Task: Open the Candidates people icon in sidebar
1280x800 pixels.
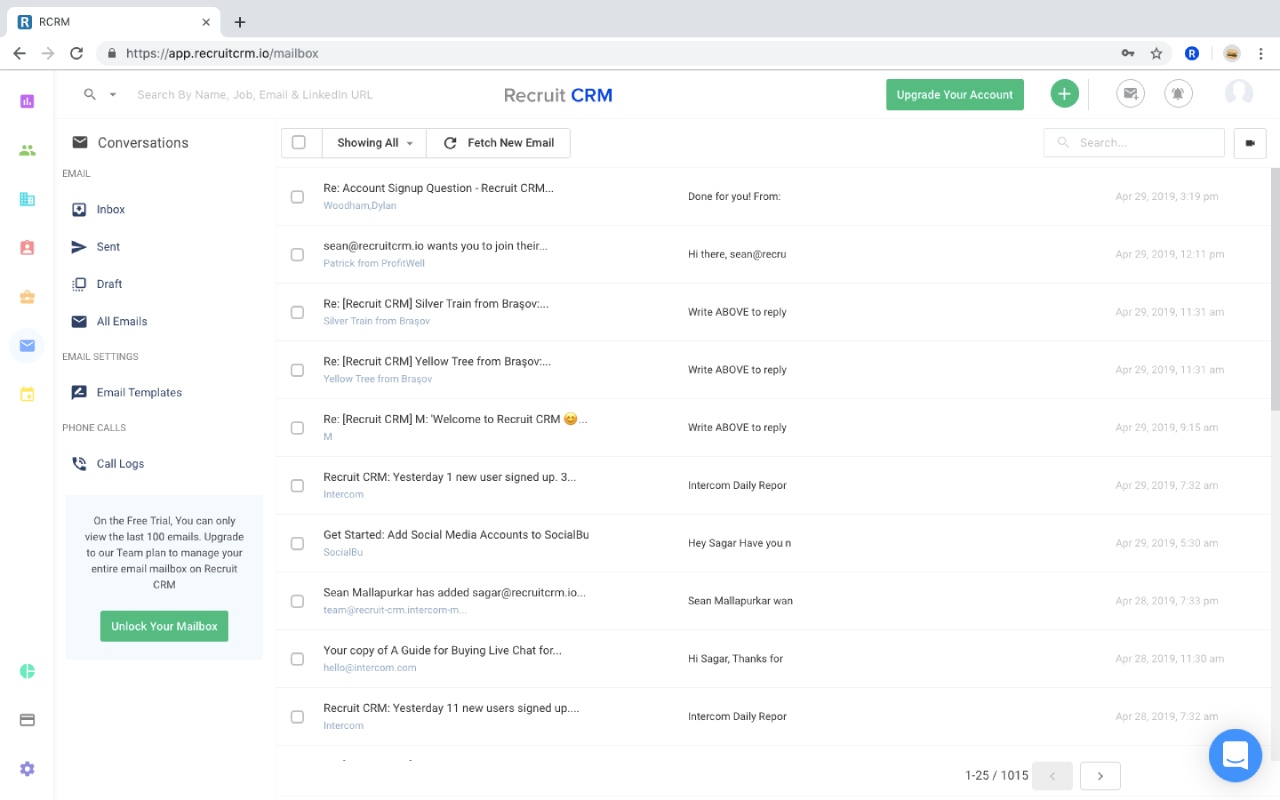Action: [x=27, y=150]
